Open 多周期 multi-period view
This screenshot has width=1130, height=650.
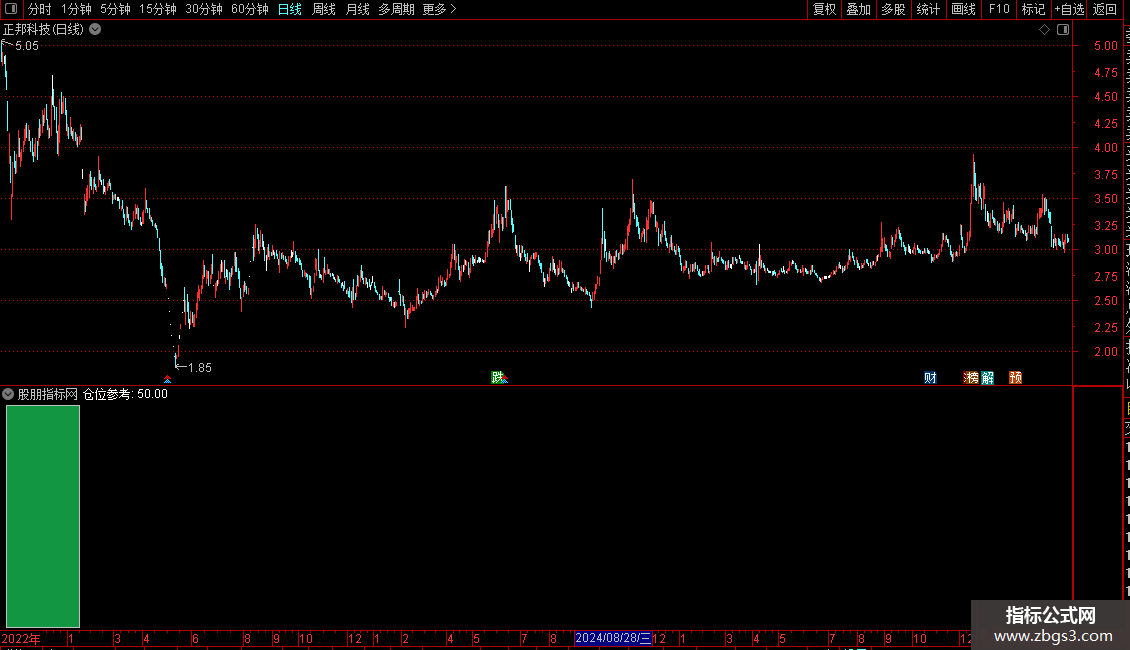click(x=396, y=9)
